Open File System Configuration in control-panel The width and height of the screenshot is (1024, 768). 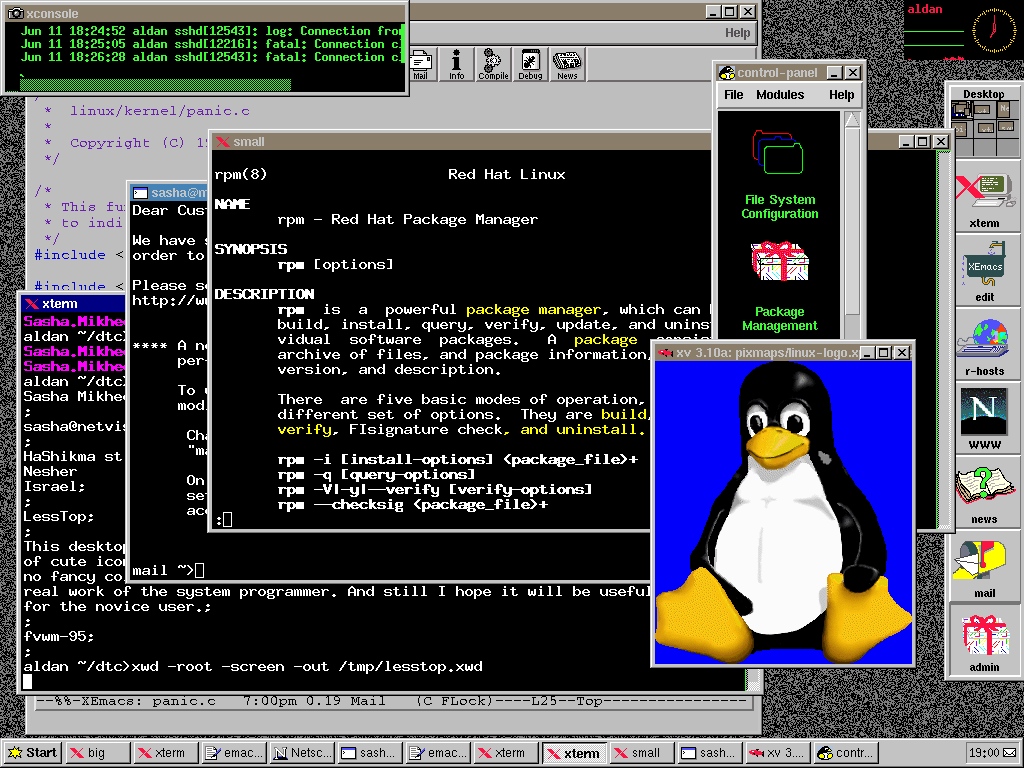[779, 175]
